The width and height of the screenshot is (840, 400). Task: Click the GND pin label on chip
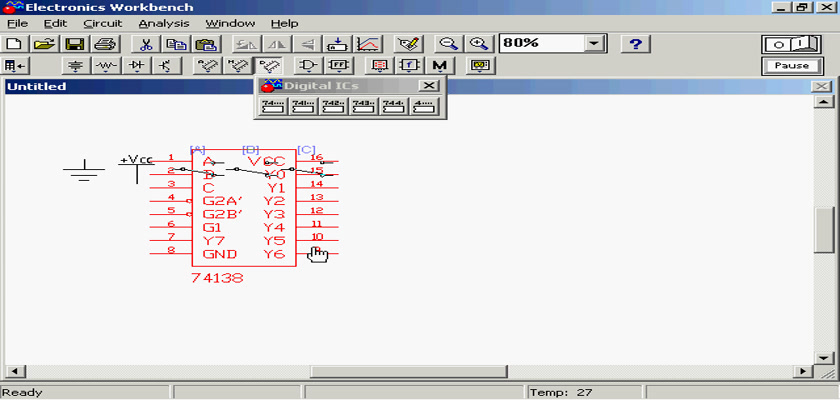click(x=220, y=254)
